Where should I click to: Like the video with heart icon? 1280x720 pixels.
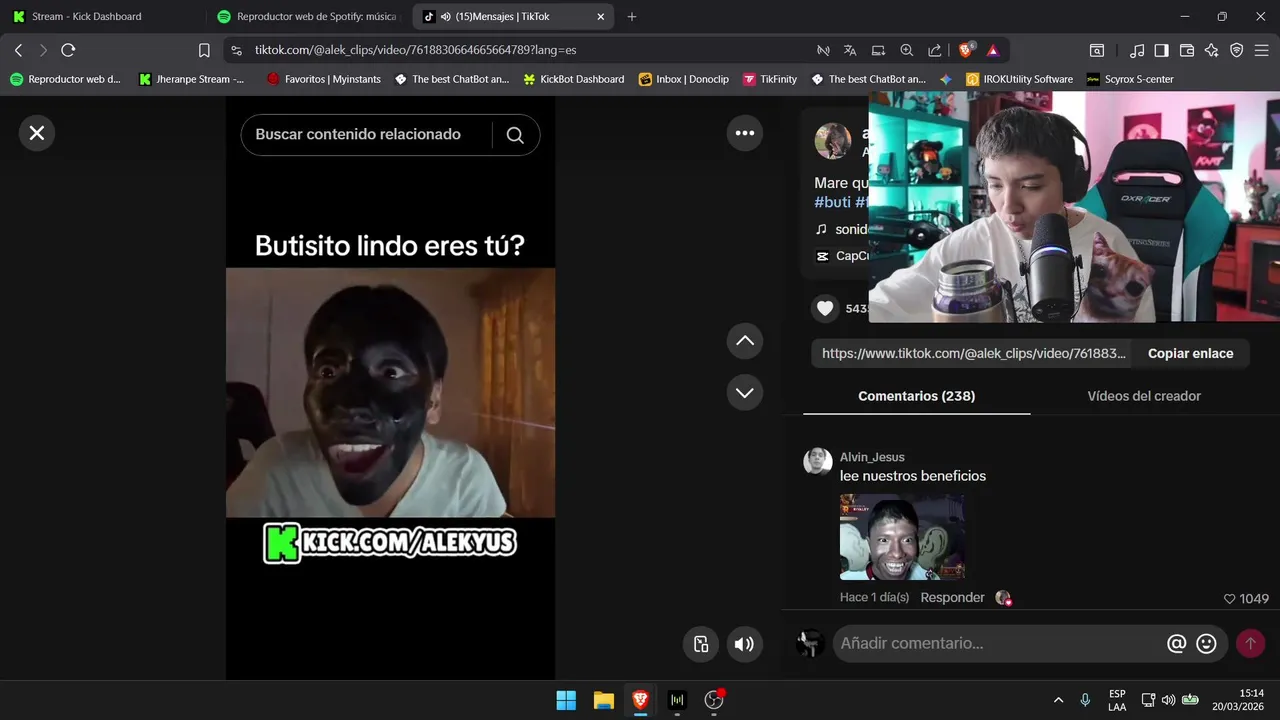[825, 308]
